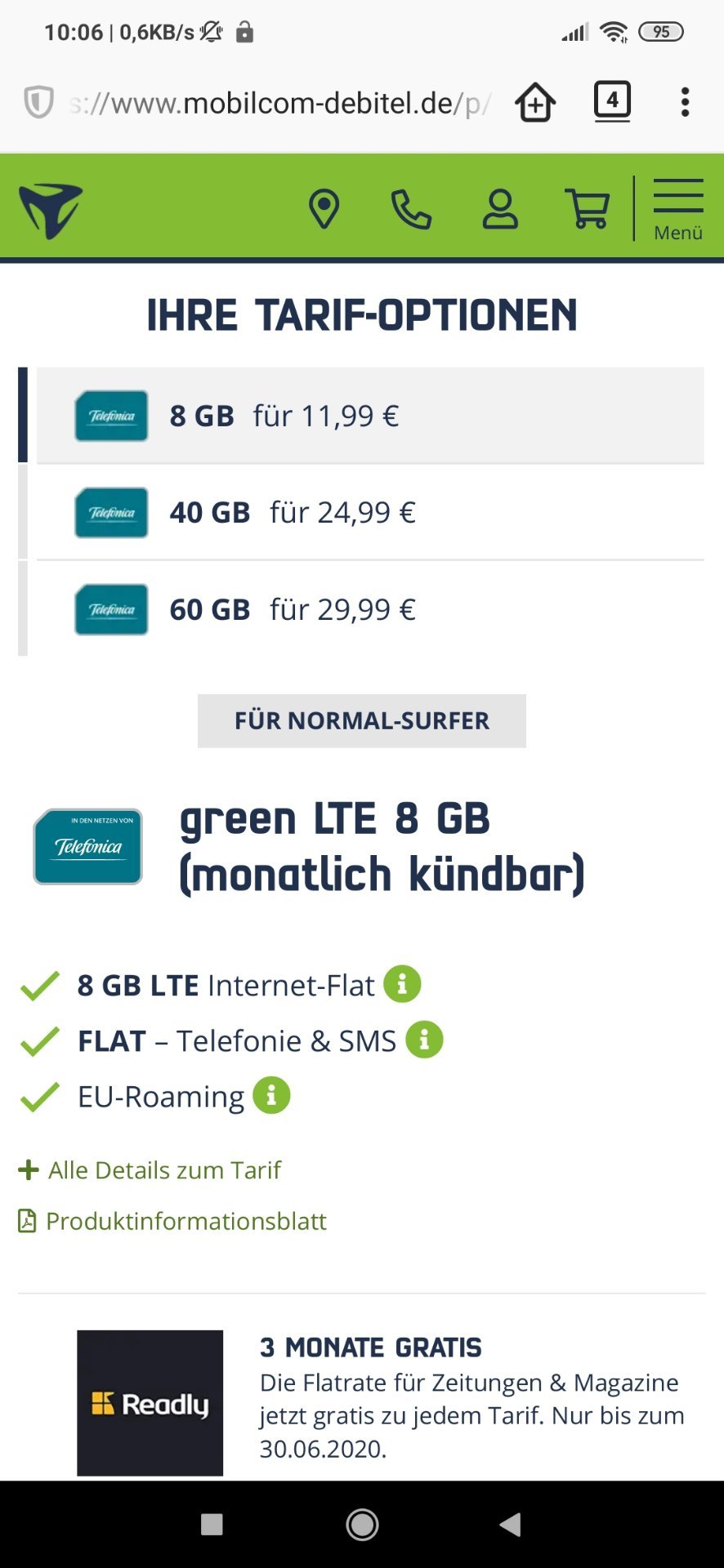
Task: Tap the browser home button
Action: click(x=535, y=103)
